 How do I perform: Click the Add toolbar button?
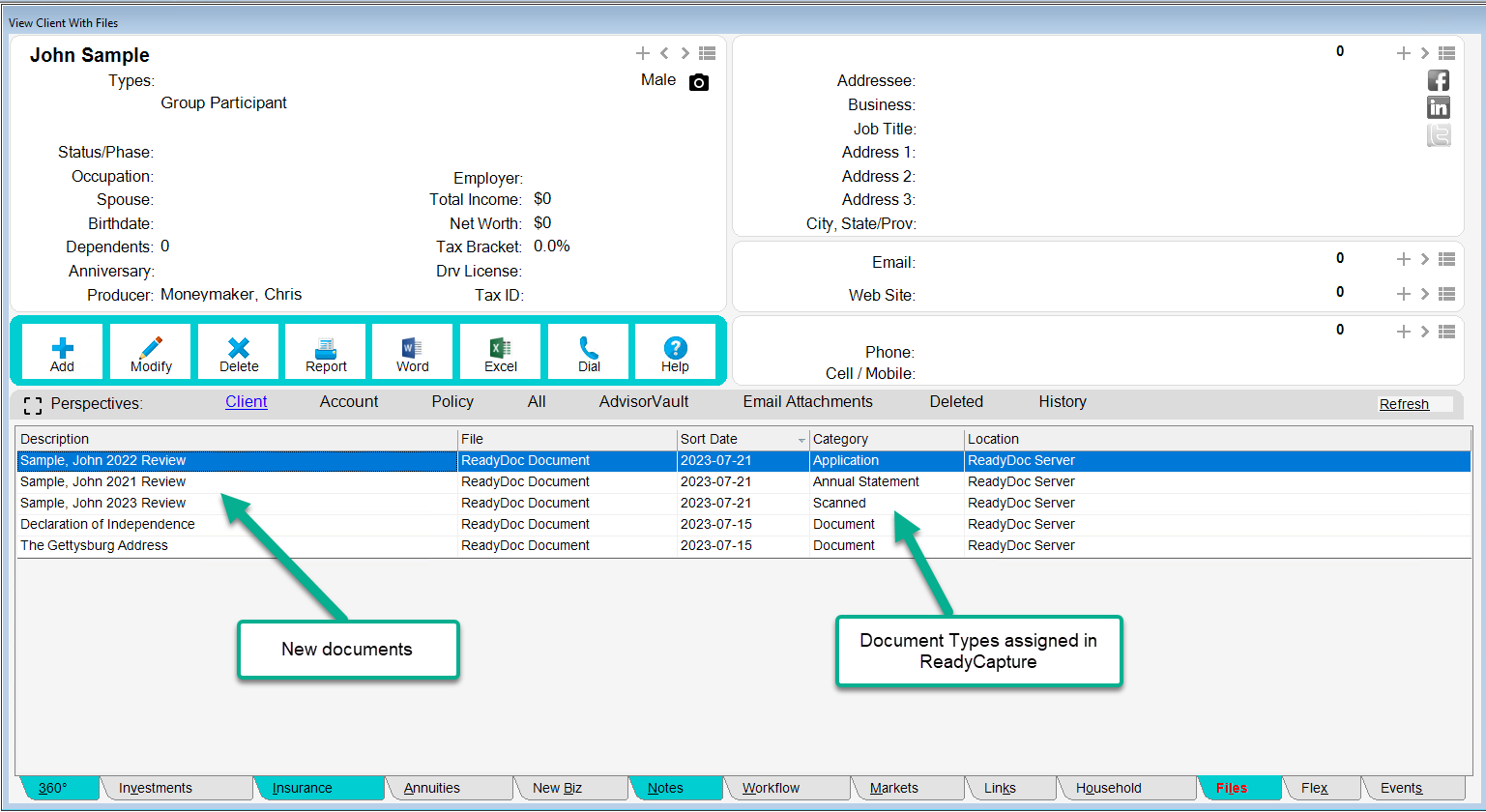point(63,354)
